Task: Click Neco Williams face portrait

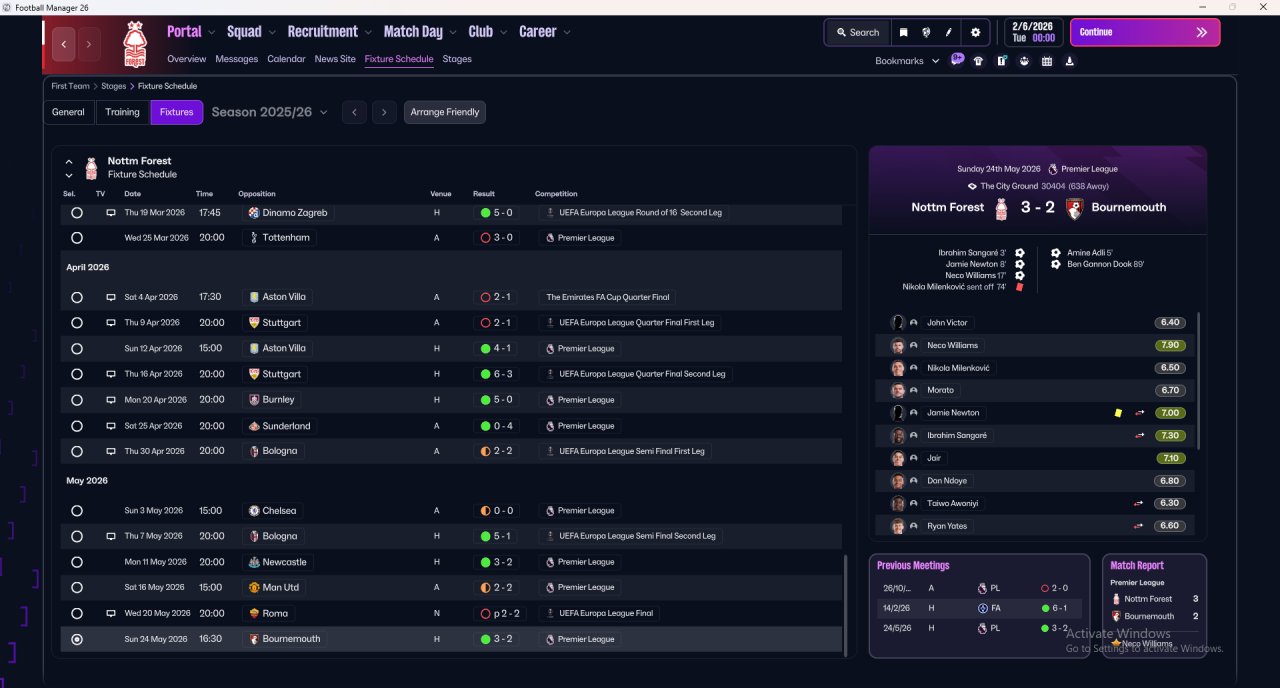Action: (x=898, y=345)
